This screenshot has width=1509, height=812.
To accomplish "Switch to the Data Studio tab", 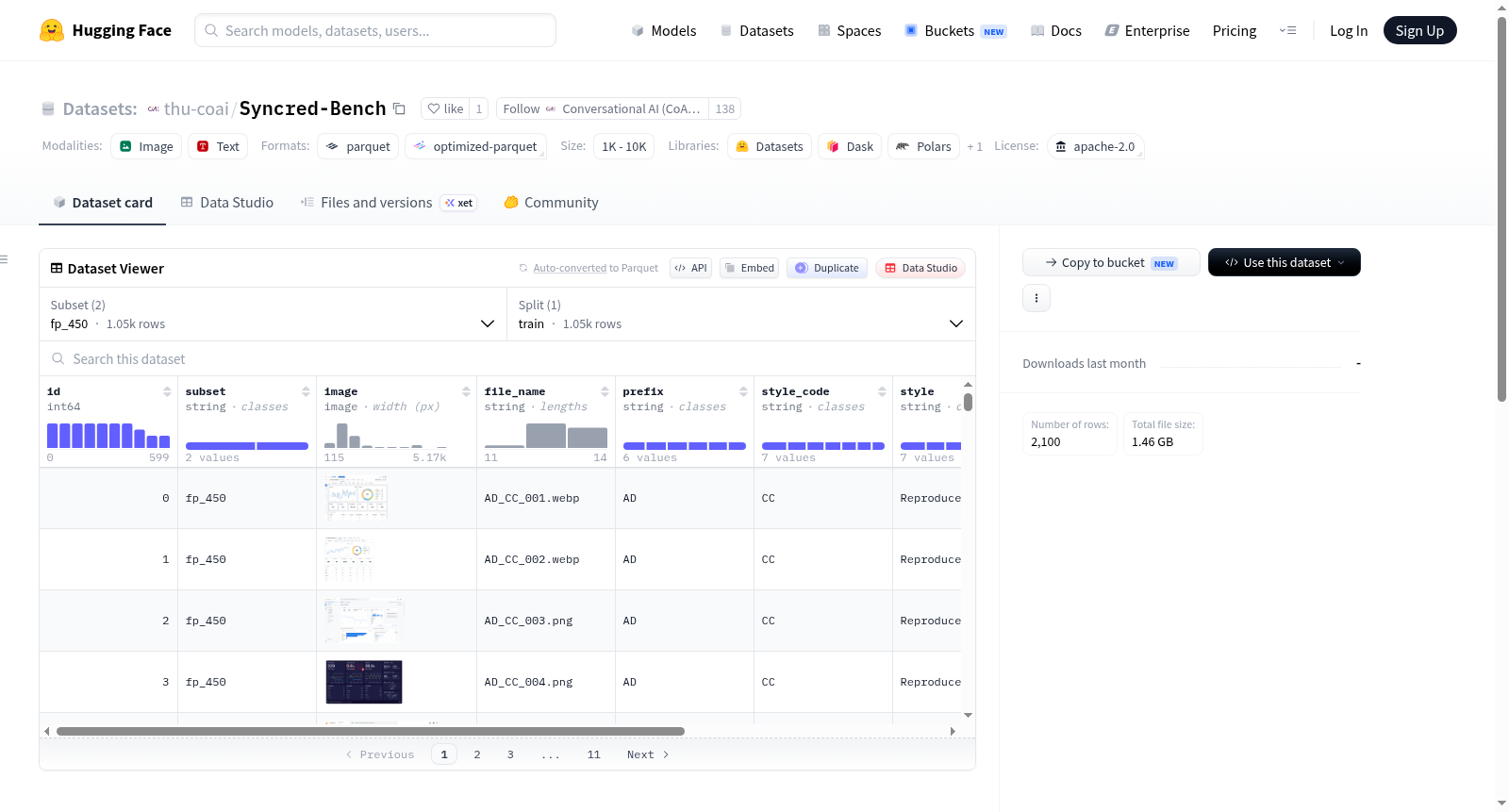I will coord(227,203).
